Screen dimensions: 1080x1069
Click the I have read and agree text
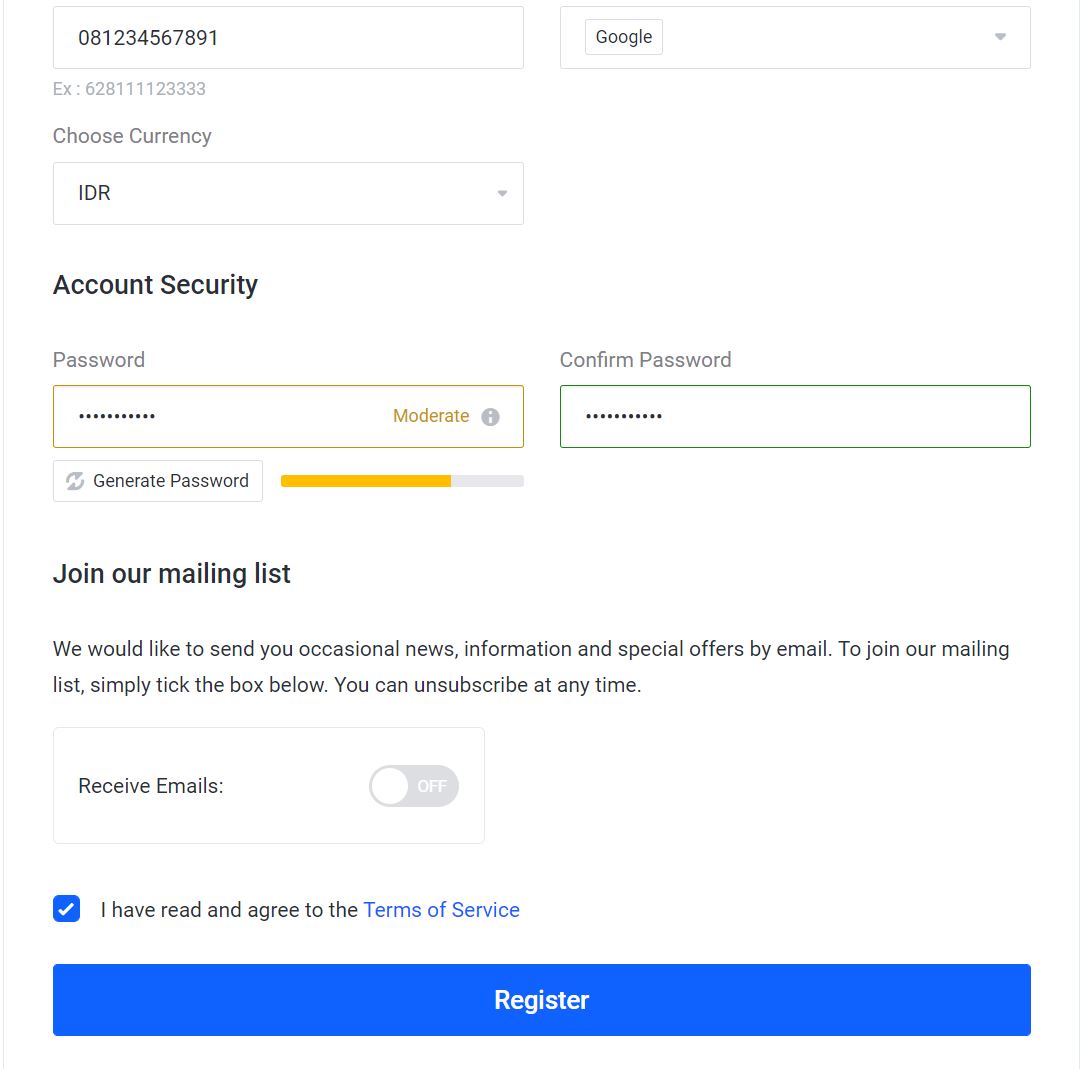[x=228, y=910]
